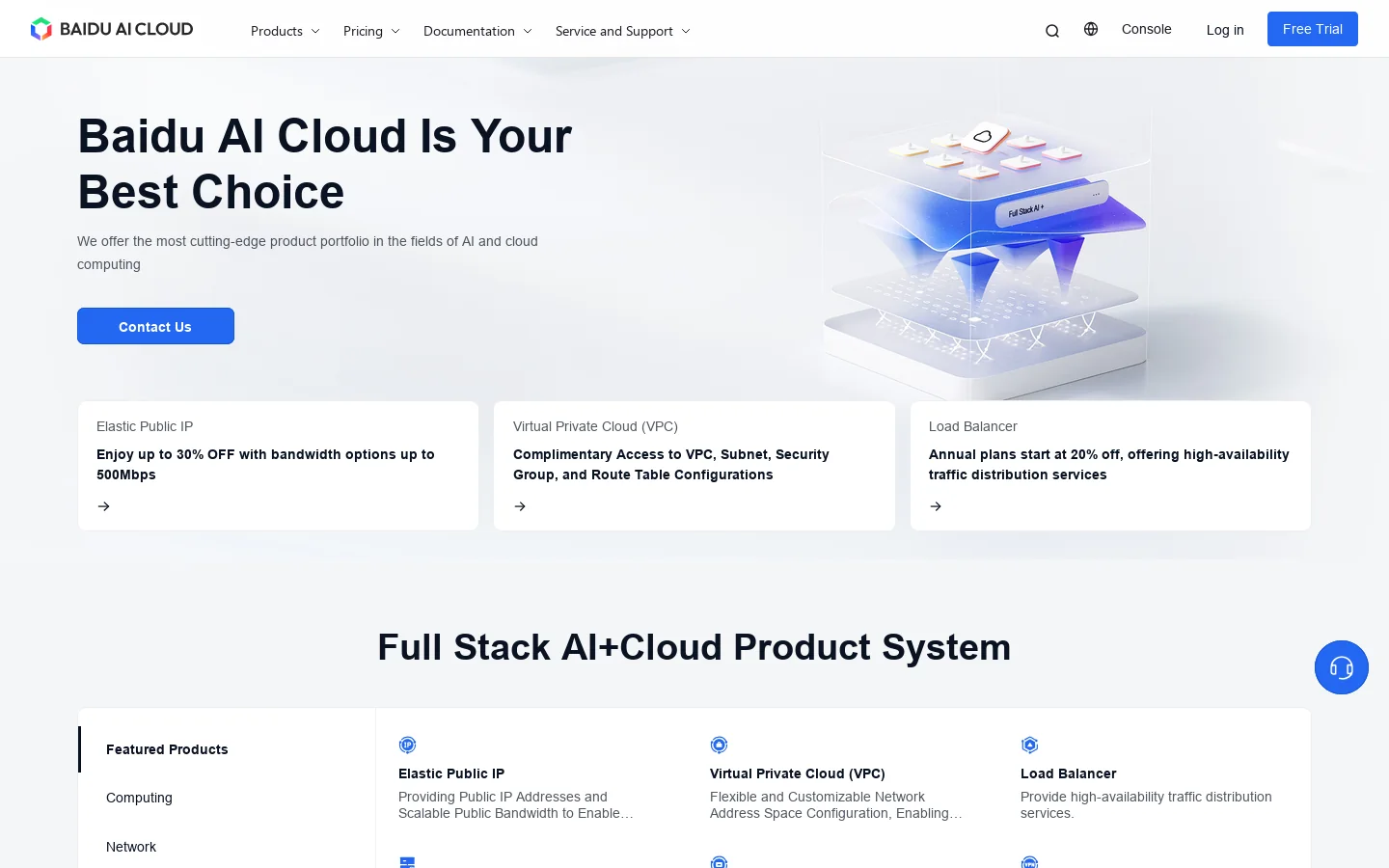Click 'Flexible and Customizable Network' description text
The height and width of the screenshot is (868, 1389).
pyautogui.click(x=836, y=805)
